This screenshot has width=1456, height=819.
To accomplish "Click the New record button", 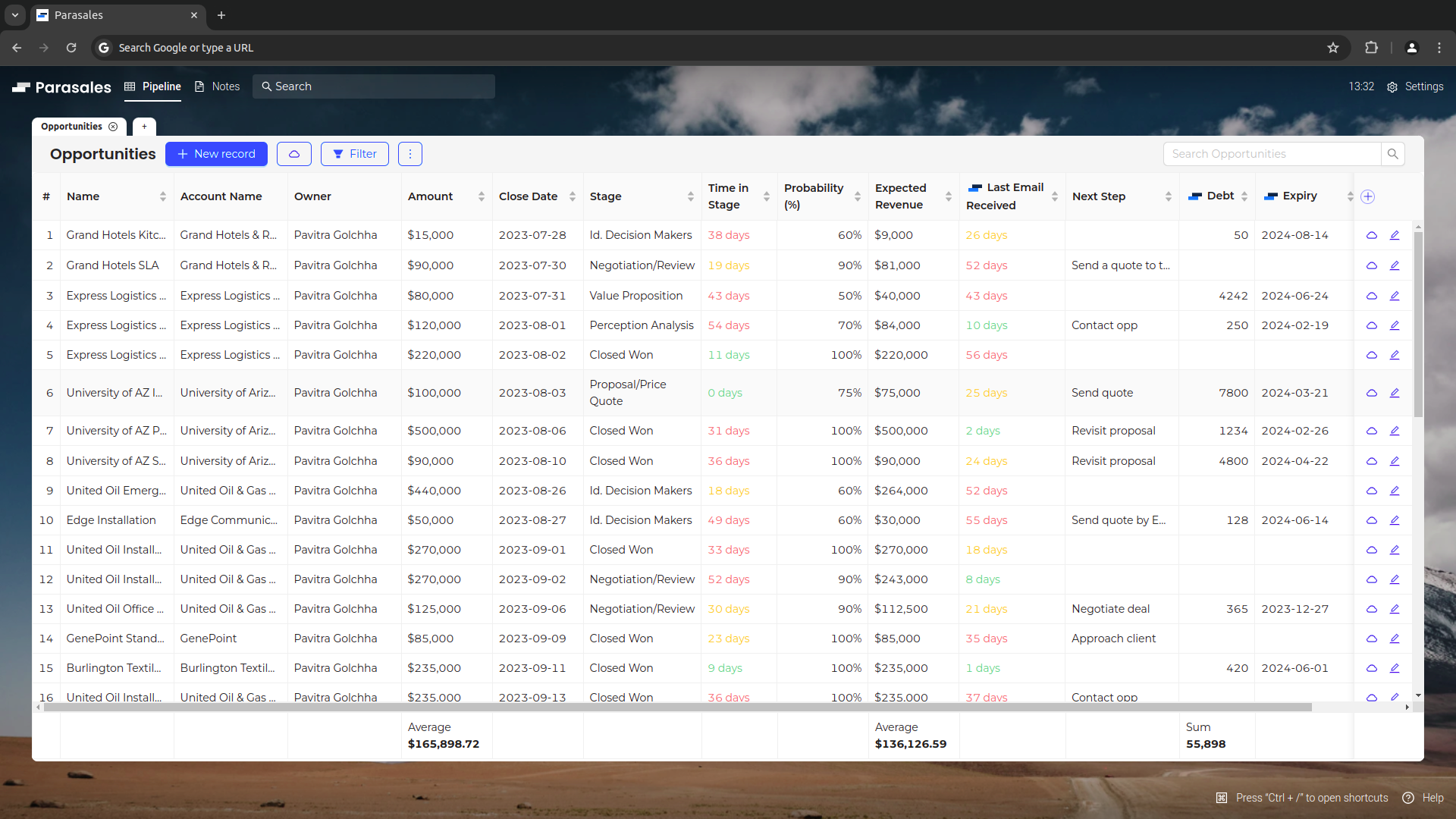I will (216, 154).
